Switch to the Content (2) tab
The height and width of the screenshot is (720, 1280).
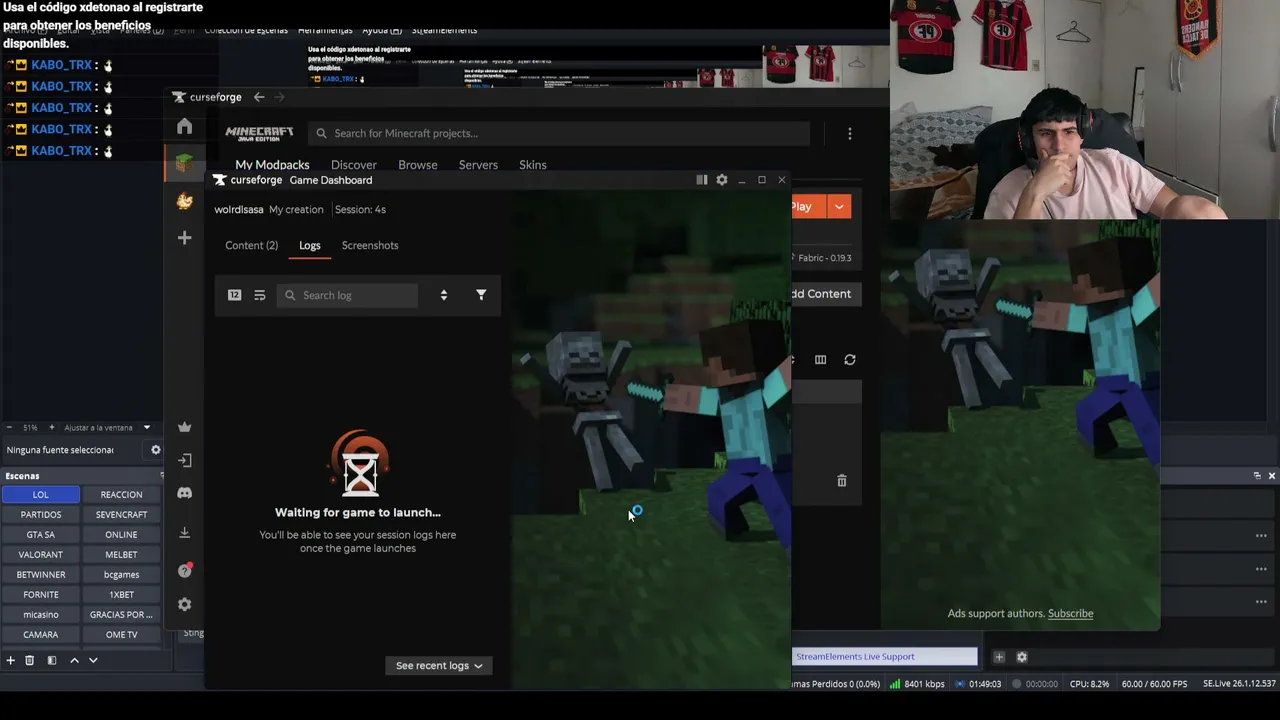pyautogui.click(x=251, y=246)
